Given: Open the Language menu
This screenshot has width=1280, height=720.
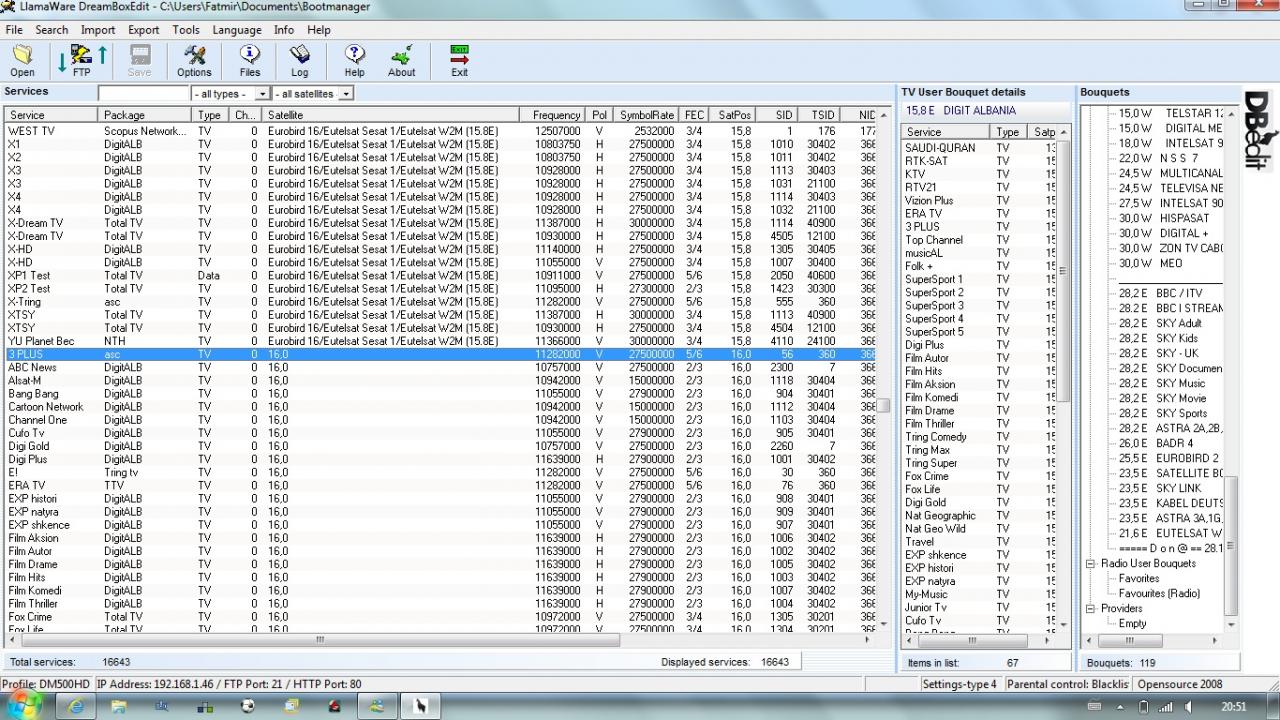Looking at the screenshot, I should [237, 30].
